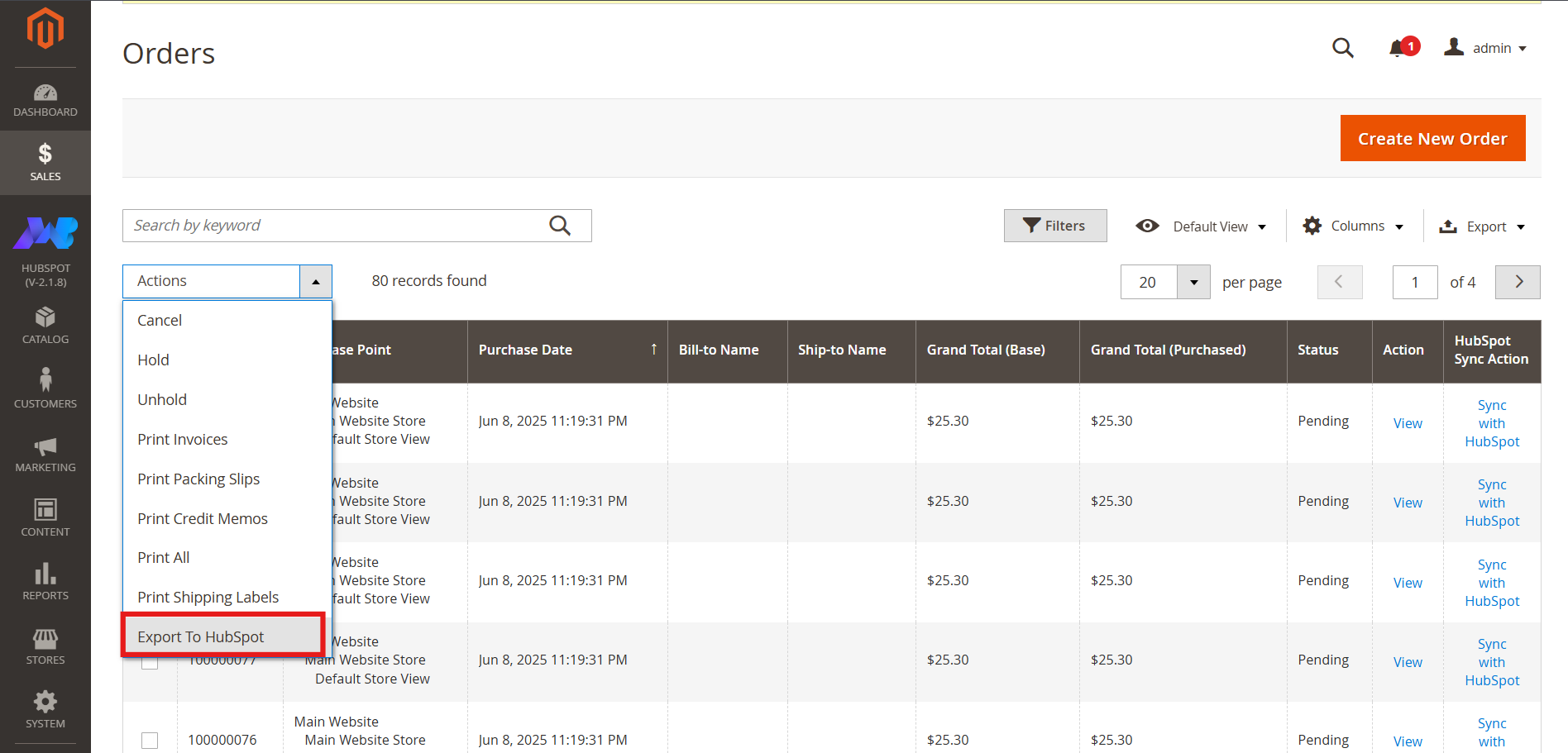Tick checkbox for order 100000077
Image resolution: width=1568 pixels, height=753 pixels.
[150, 662]
